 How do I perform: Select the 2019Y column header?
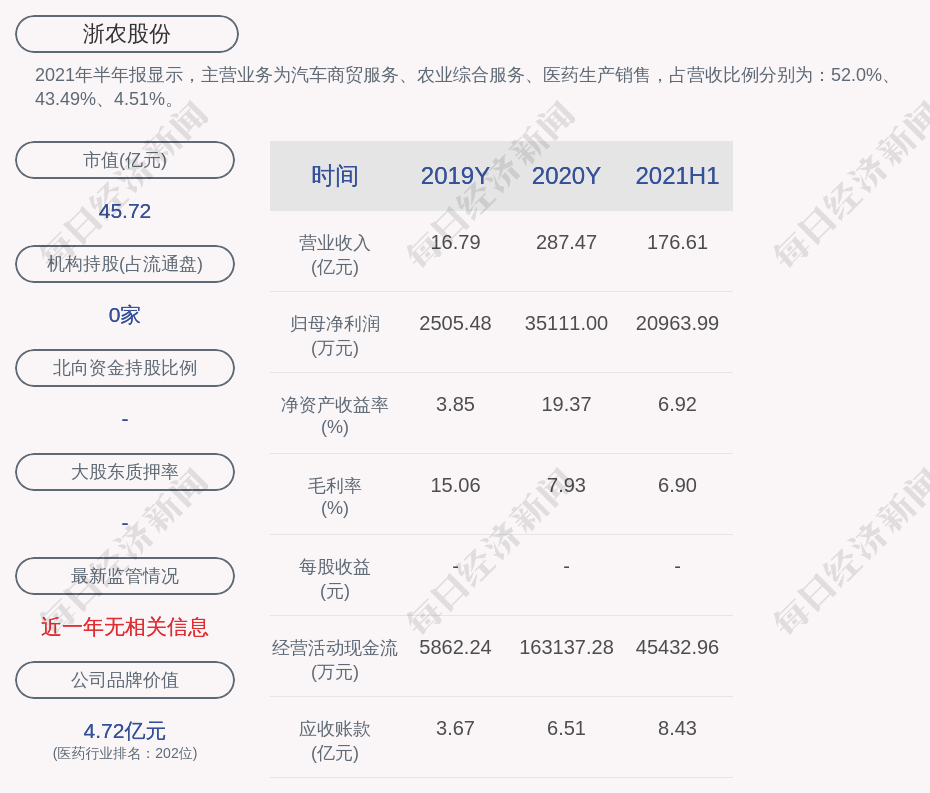[x=455, y=176]
